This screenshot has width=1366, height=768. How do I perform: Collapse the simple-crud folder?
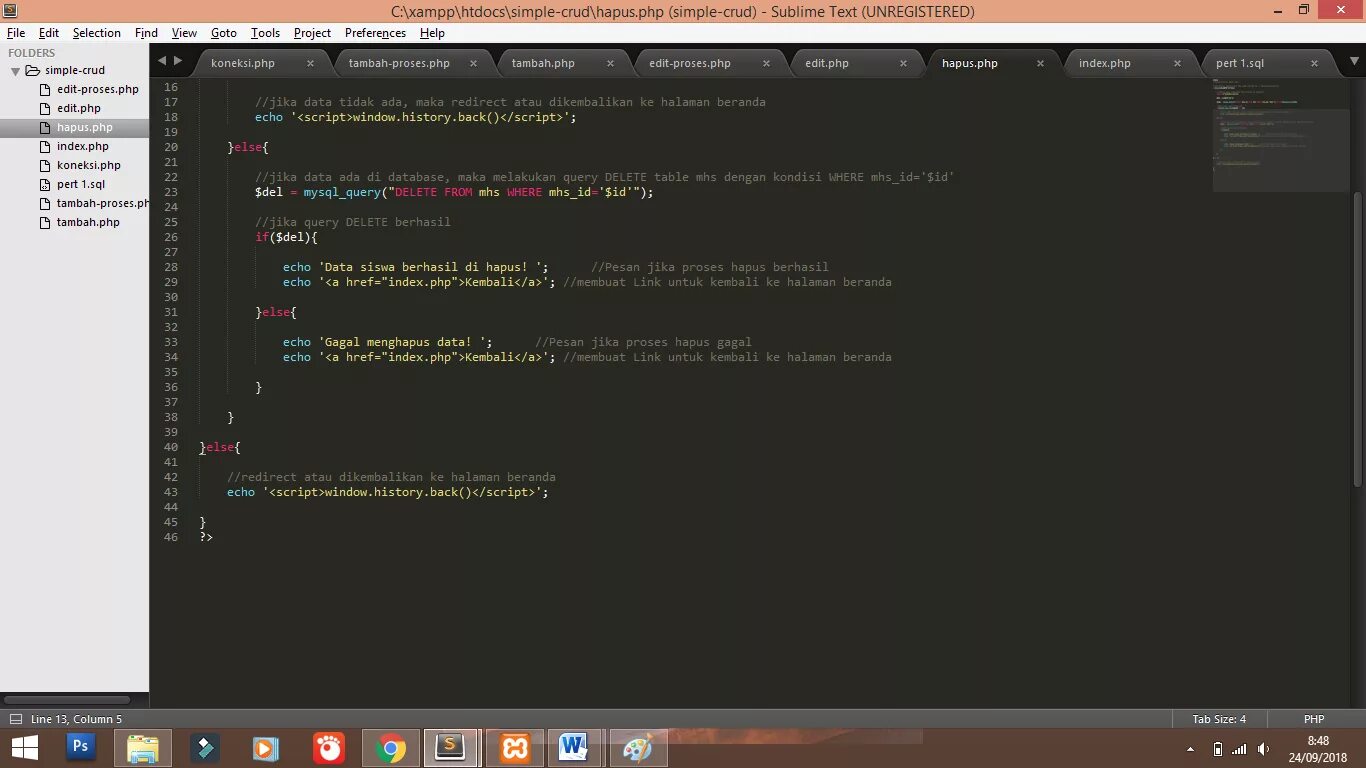tap(15, 71)
